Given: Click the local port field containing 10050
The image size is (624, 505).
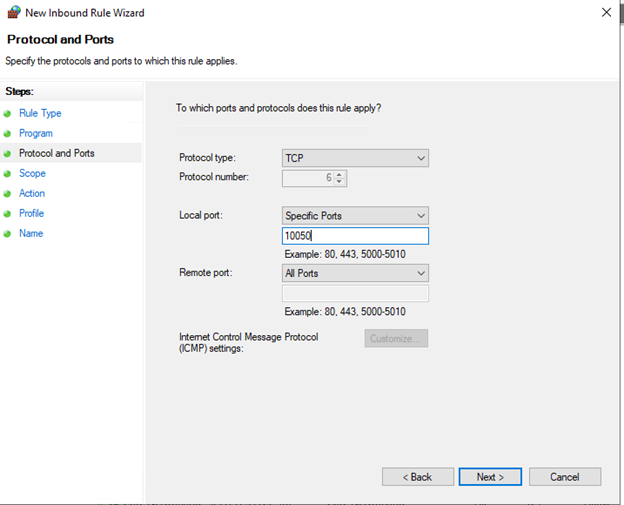Looking at the screenshot, I should pyautogui.click(x=355, y=236).
